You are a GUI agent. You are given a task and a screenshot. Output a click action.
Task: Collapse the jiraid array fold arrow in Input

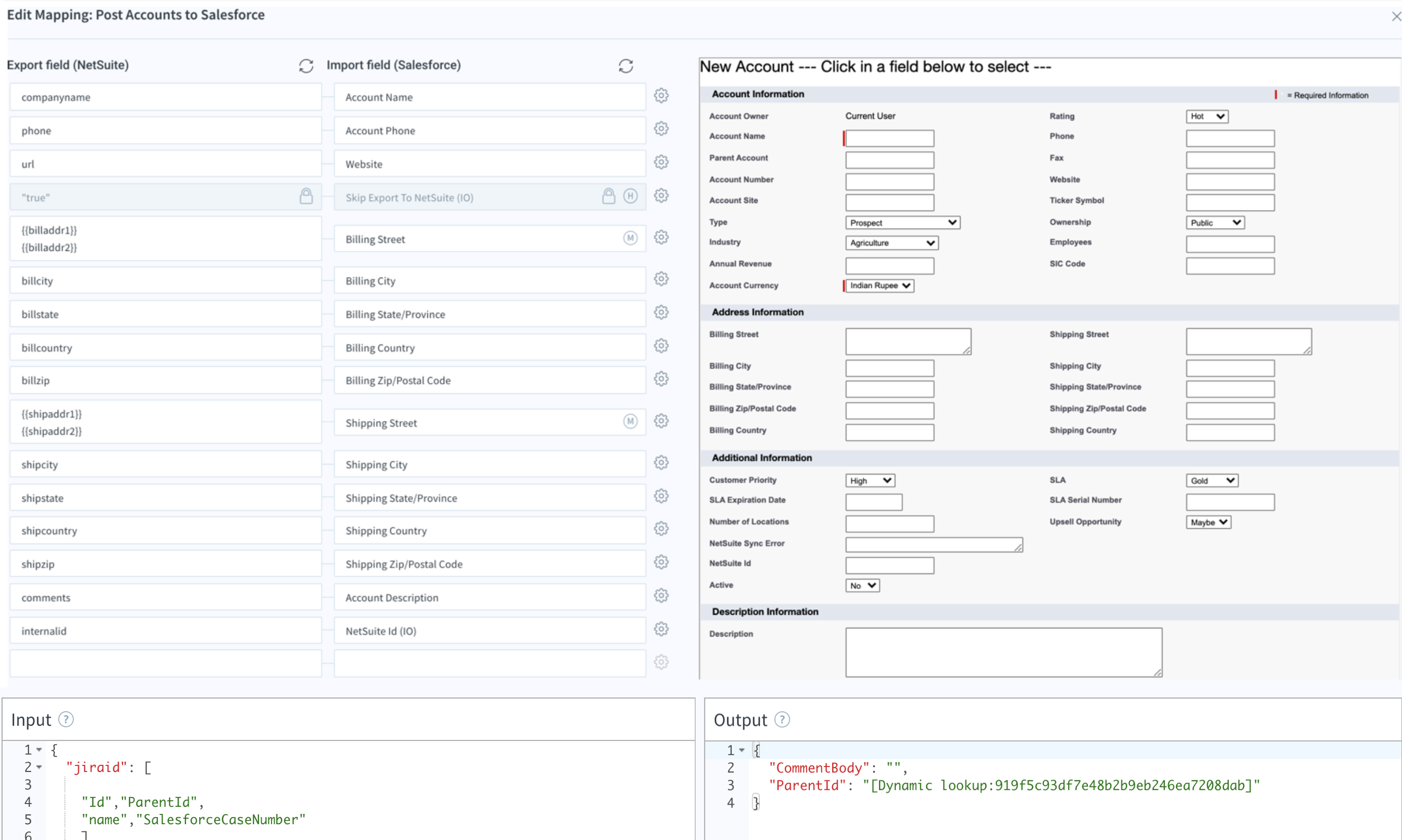[x=39, y=768]
